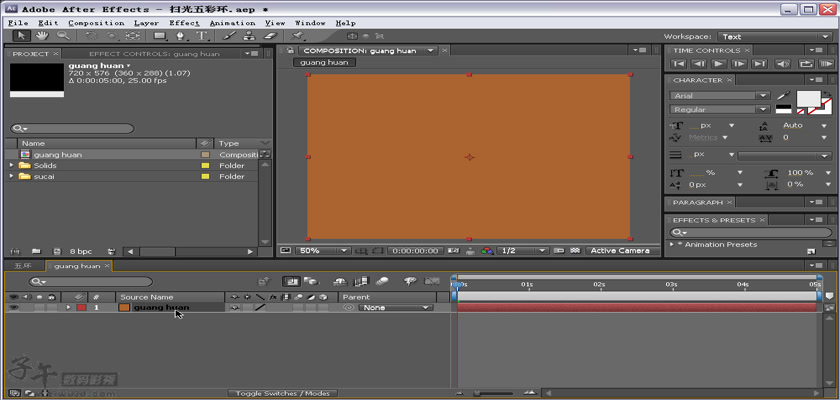Open the Parent None dropdown

395,307
